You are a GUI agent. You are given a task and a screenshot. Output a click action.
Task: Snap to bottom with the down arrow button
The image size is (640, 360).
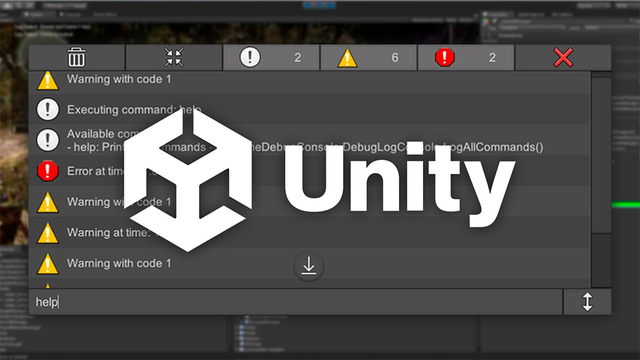click(x=309, y=266)
